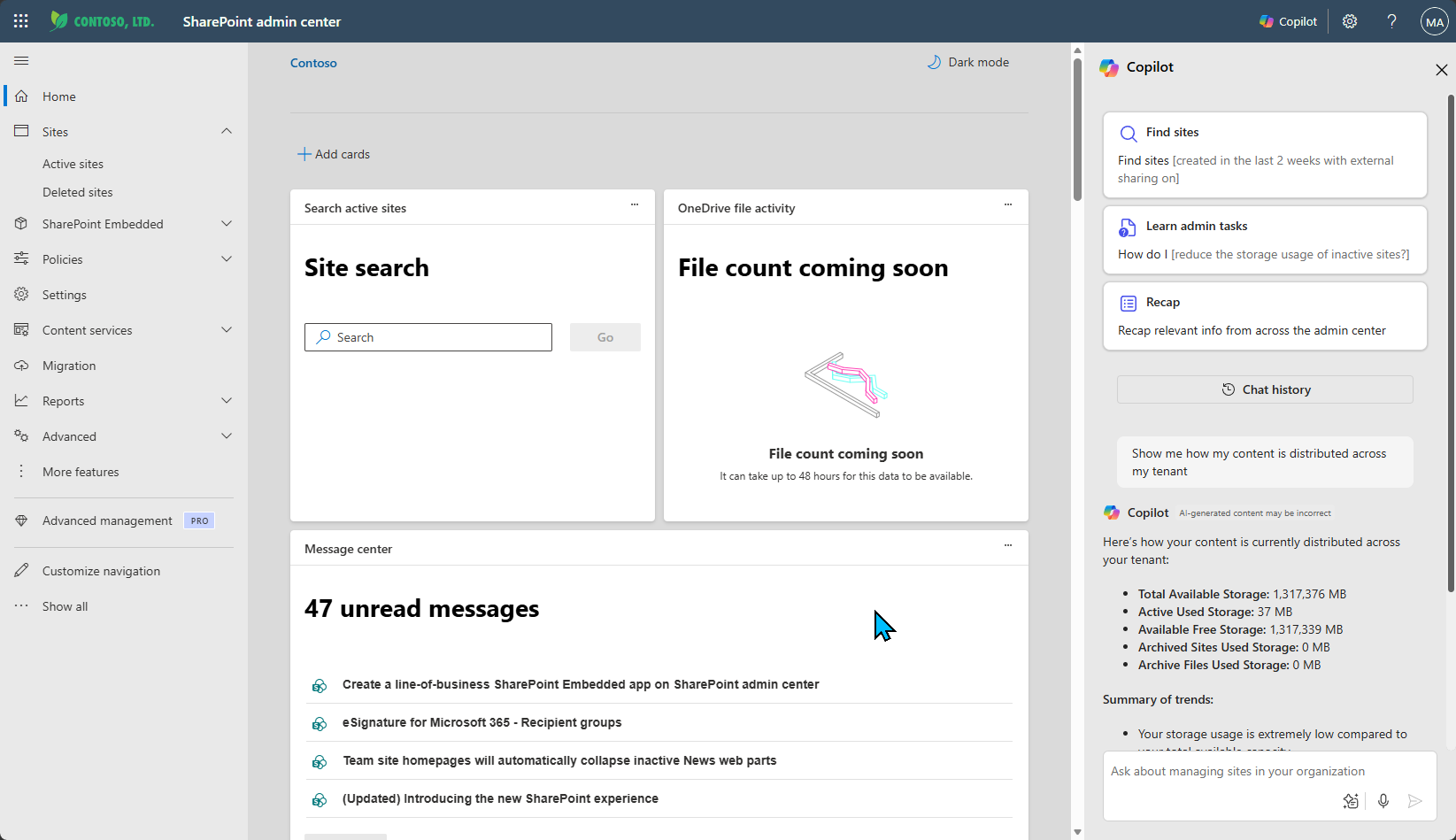Click the Home house icon
1456x840 pixels.
tap(21, 96)
